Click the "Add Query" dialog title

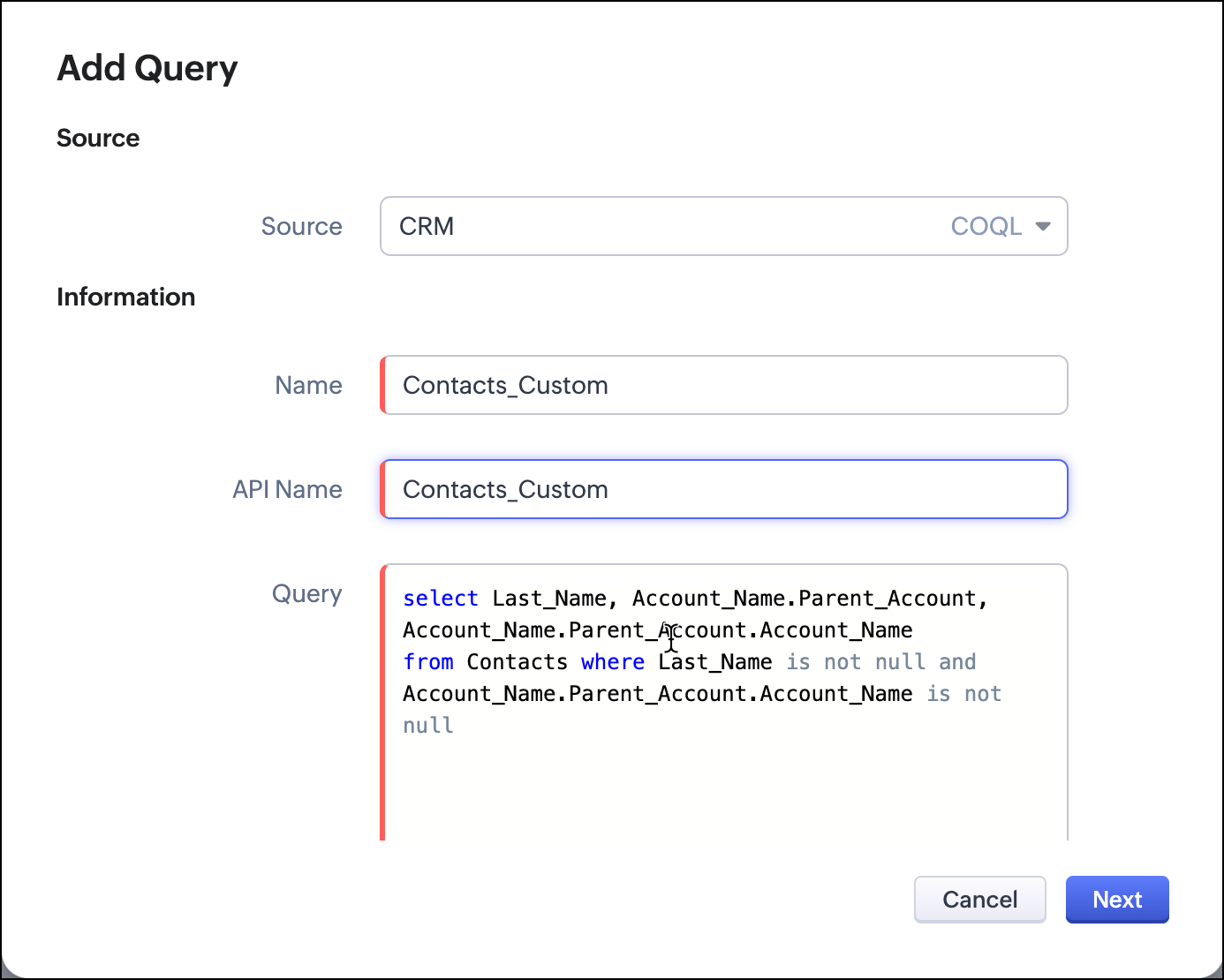147,69
